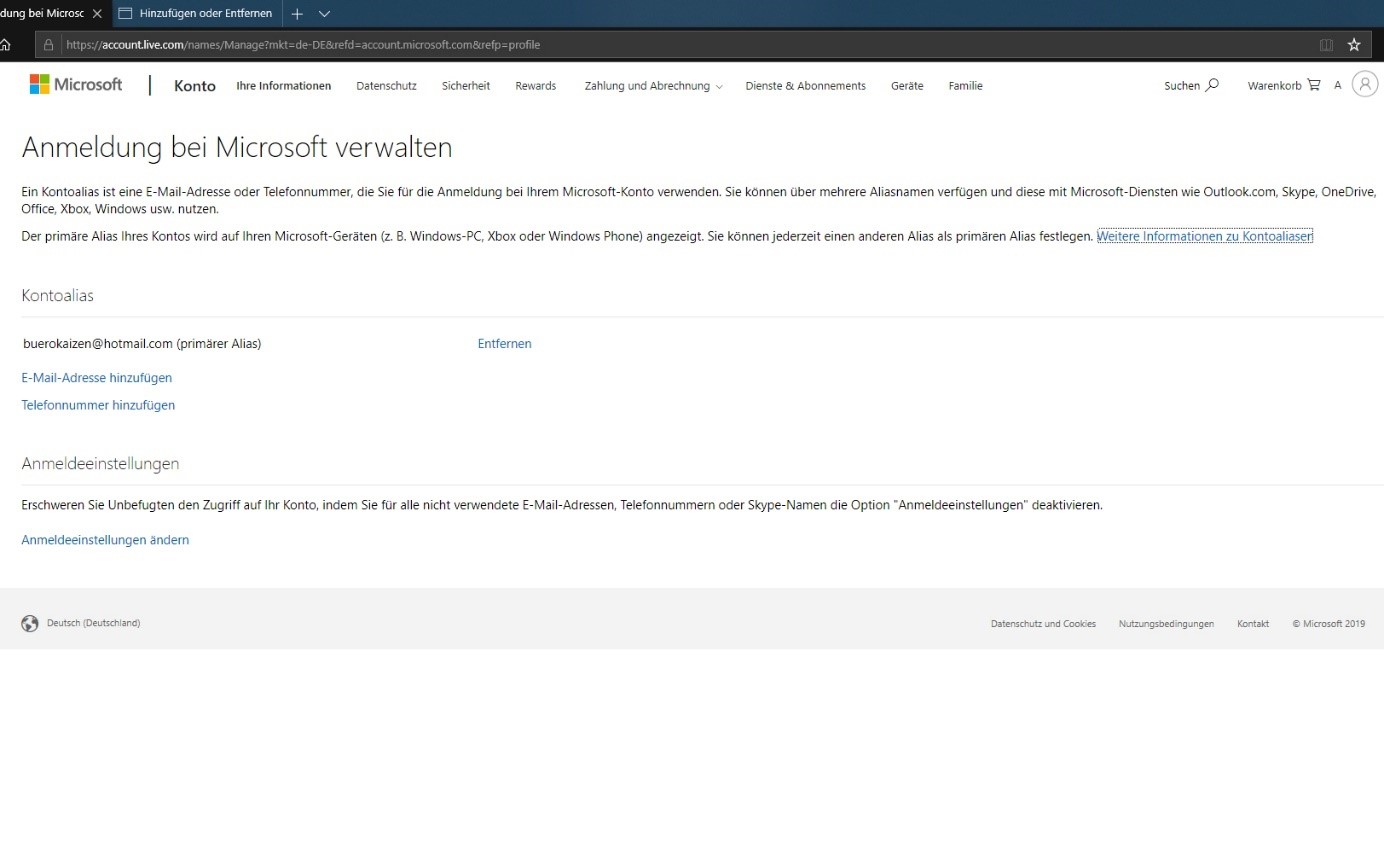Click the Anmeldeeinstellungen section heading

coord(100,464)
